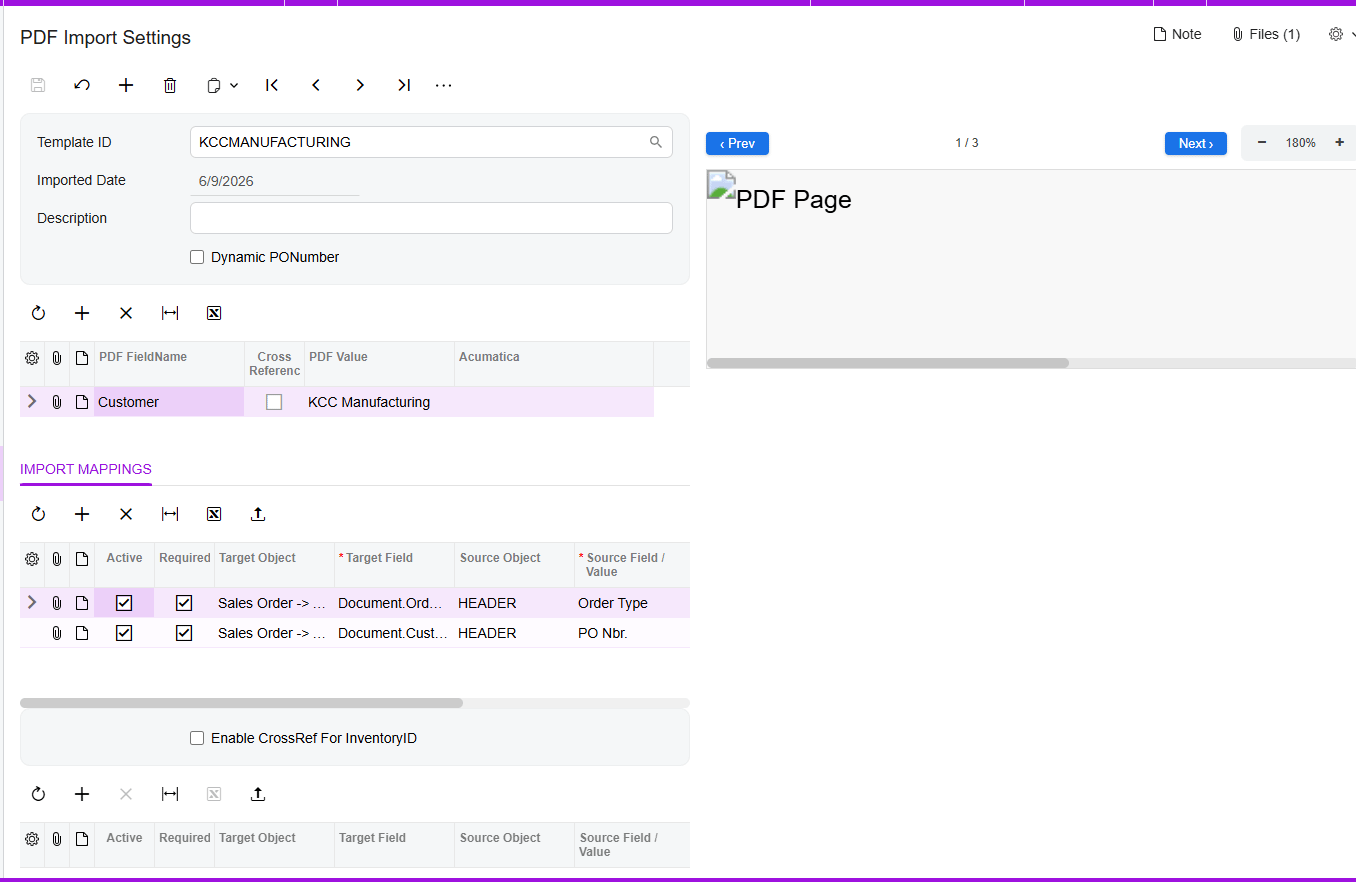
Task: Uncheck Active for the PO Nbr. mapping
Action: coord(124,633)
